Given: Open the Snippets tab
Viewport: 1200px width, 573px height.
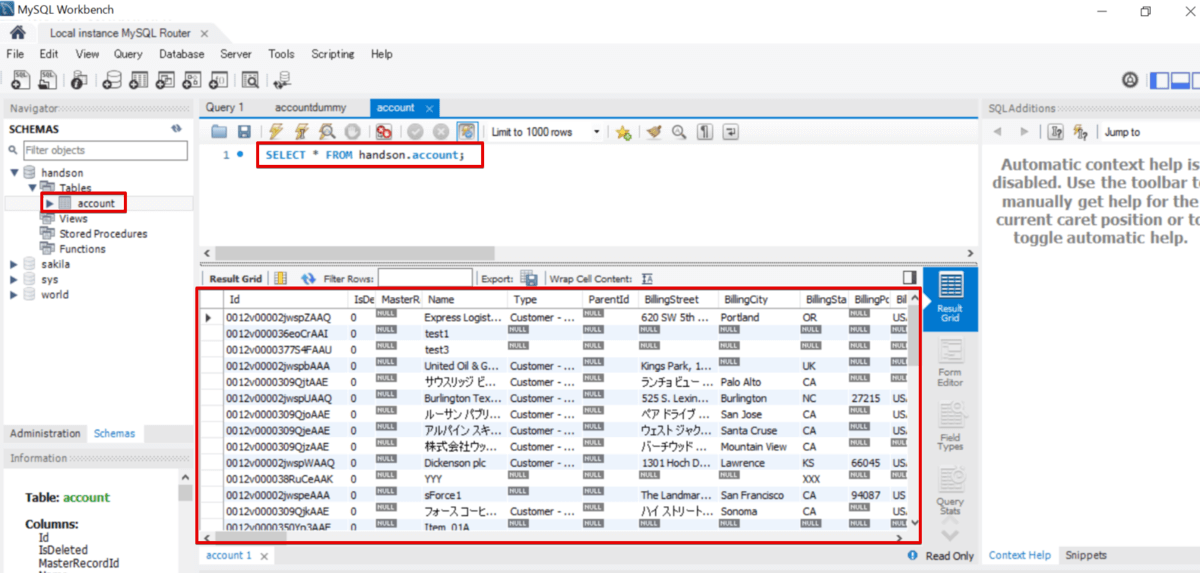Looking at the screenshot, I should tap(1086, 555).
